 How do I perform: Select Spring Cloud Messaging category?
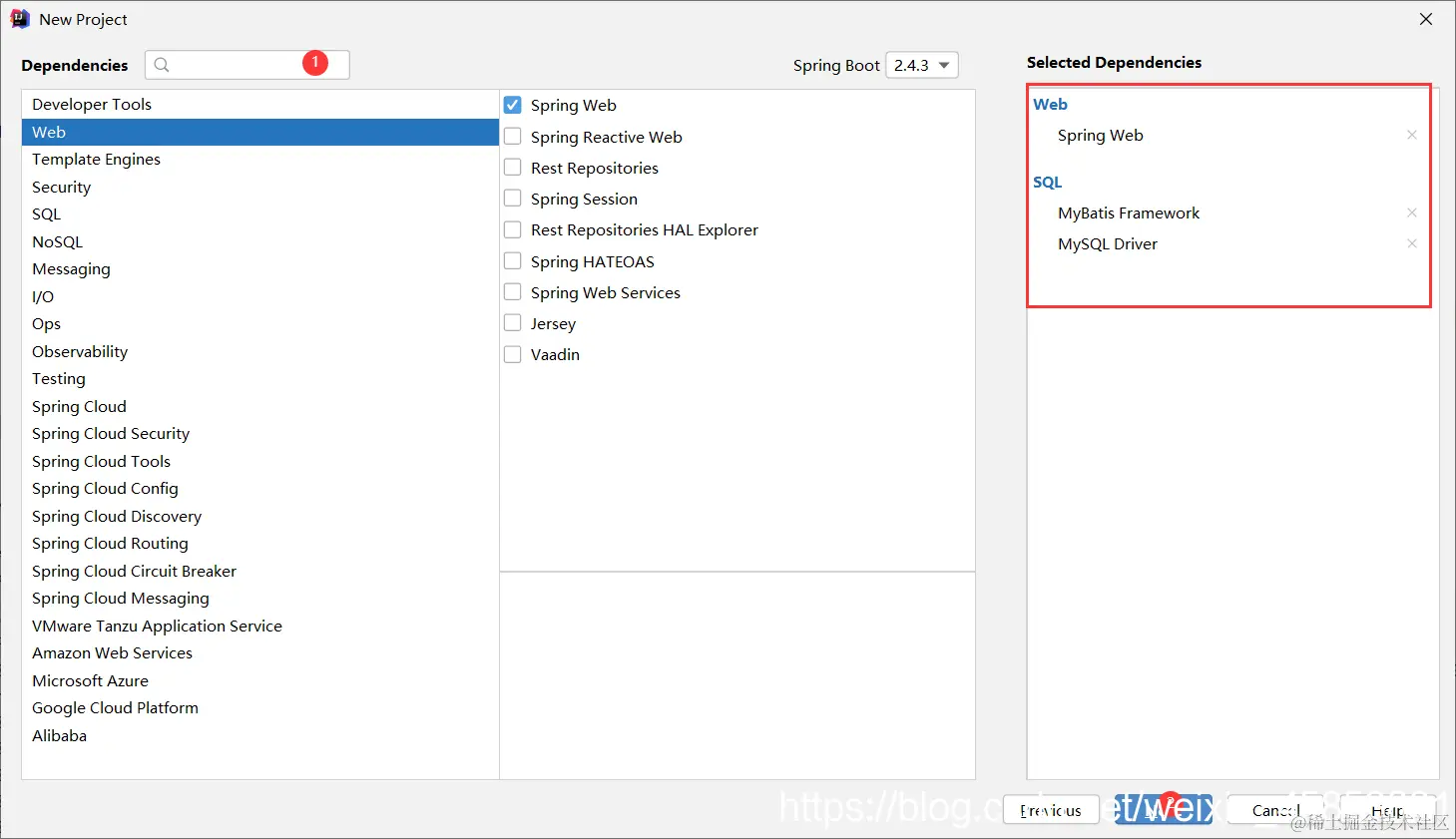pos(260,599)
